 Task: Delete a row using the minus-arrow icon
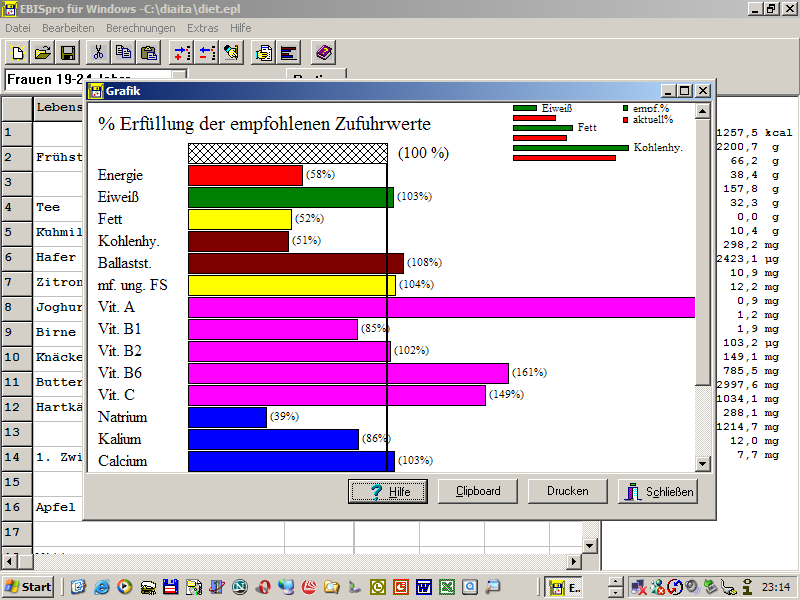click(206, 52)
